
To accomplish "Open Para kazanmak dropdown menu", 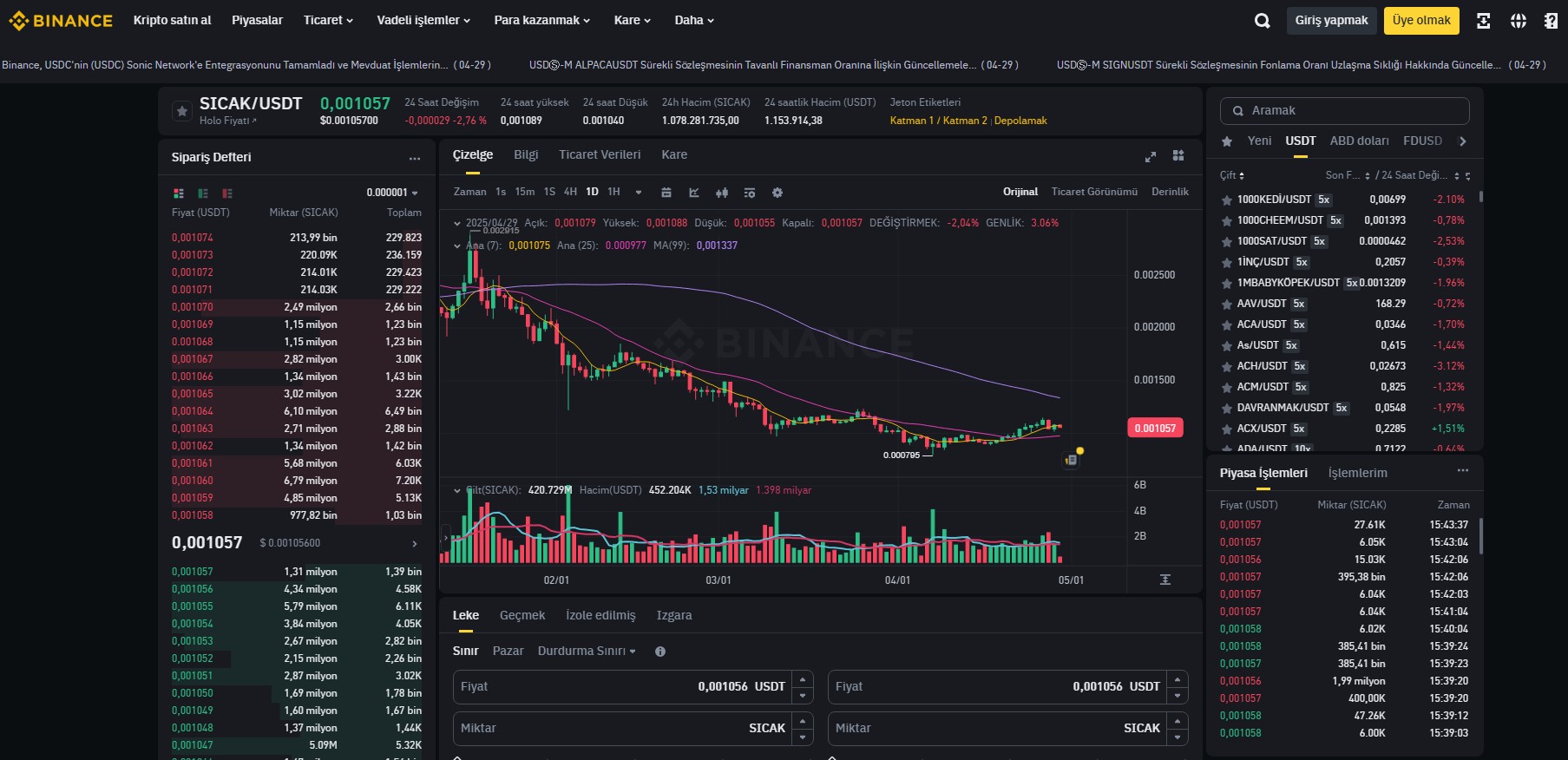I will point(541,20).
